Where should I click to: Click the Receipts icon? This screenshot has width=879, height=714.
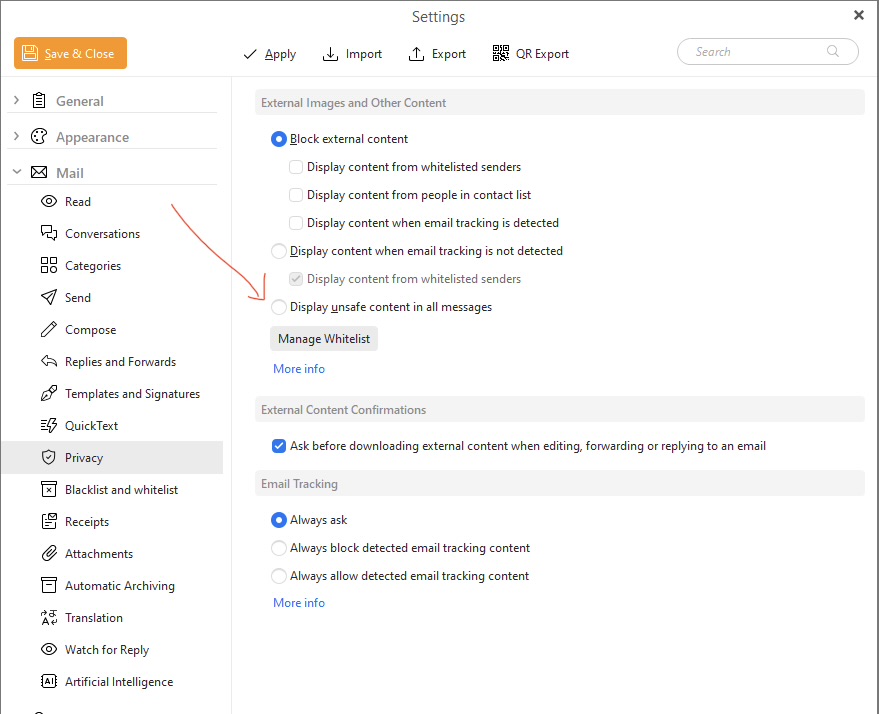pyautogui.click(x=49, y=521)
